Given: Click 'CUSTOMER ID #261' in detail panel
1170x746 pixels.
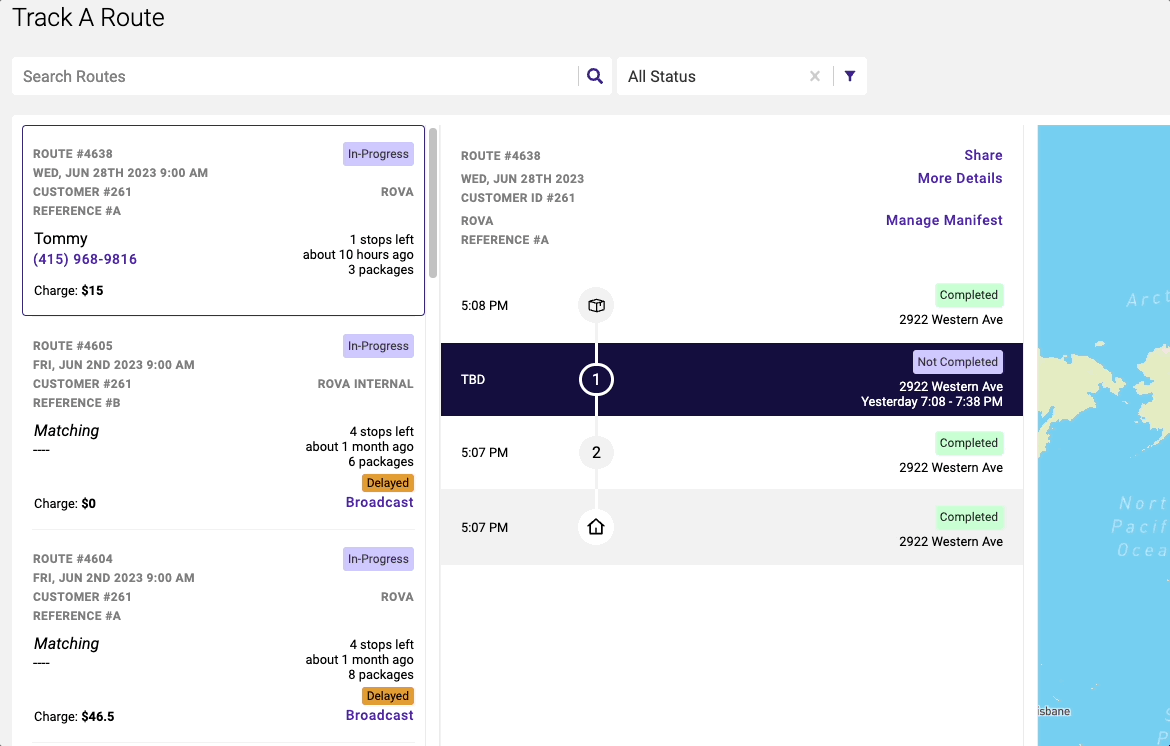Looking at the screenshot, I should click(x=518, y=198).
